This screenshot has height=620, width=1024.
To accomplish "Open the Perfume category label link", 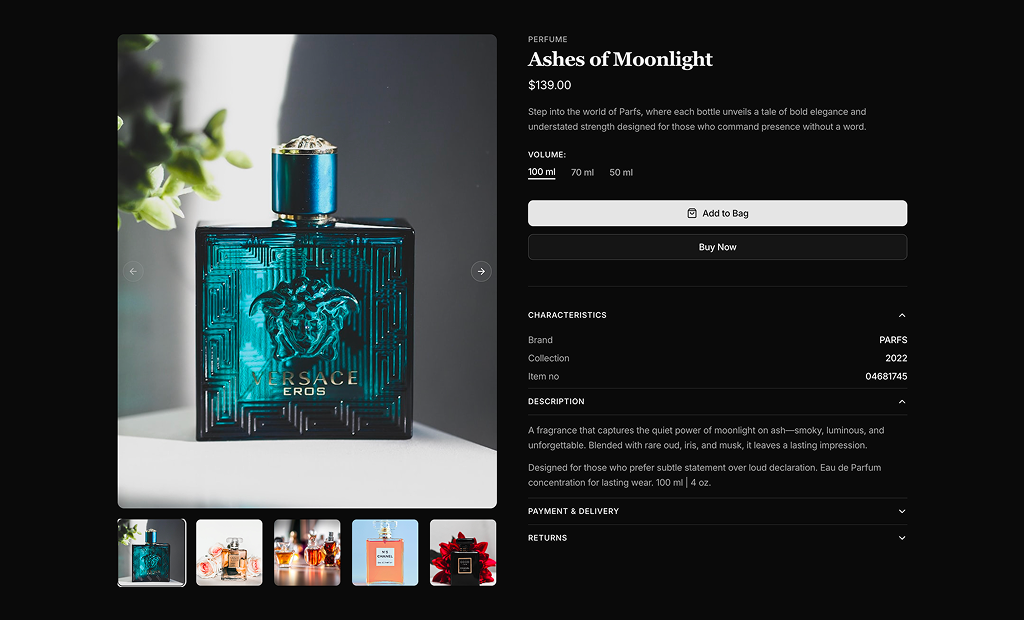I will [x=547, y=39].
